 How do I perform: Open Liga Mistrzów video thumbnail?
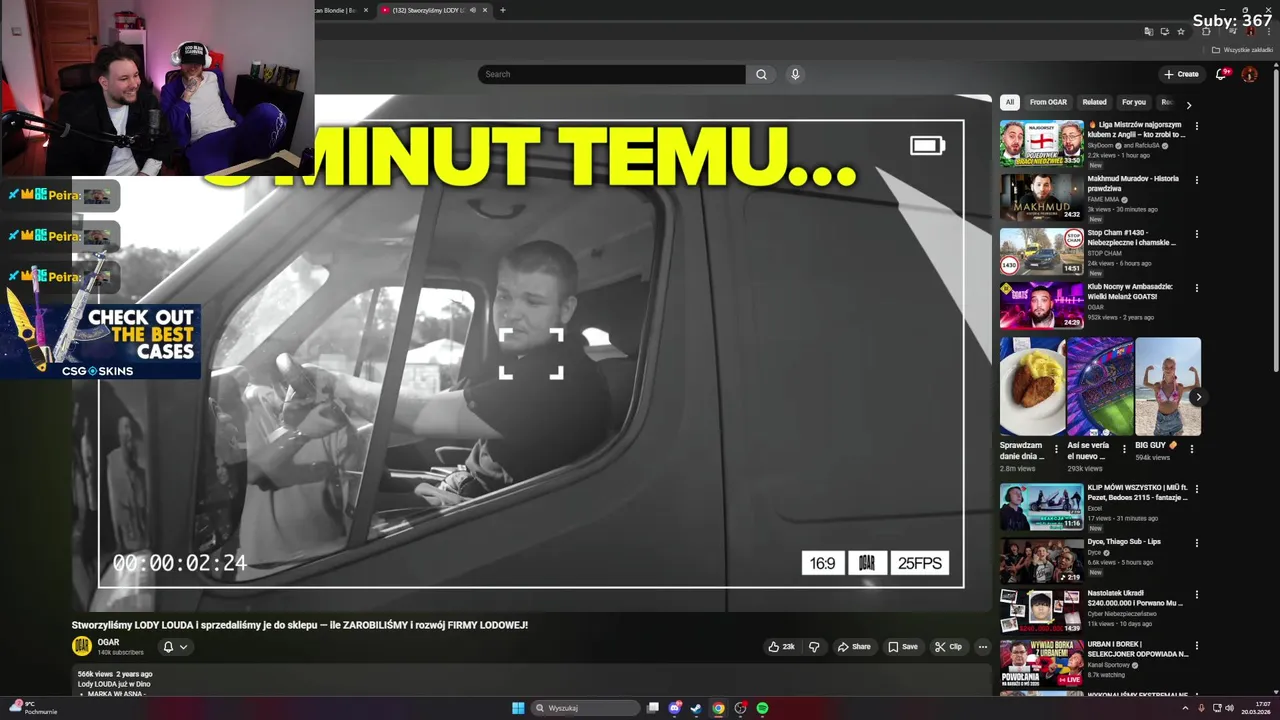[1041, 143]
